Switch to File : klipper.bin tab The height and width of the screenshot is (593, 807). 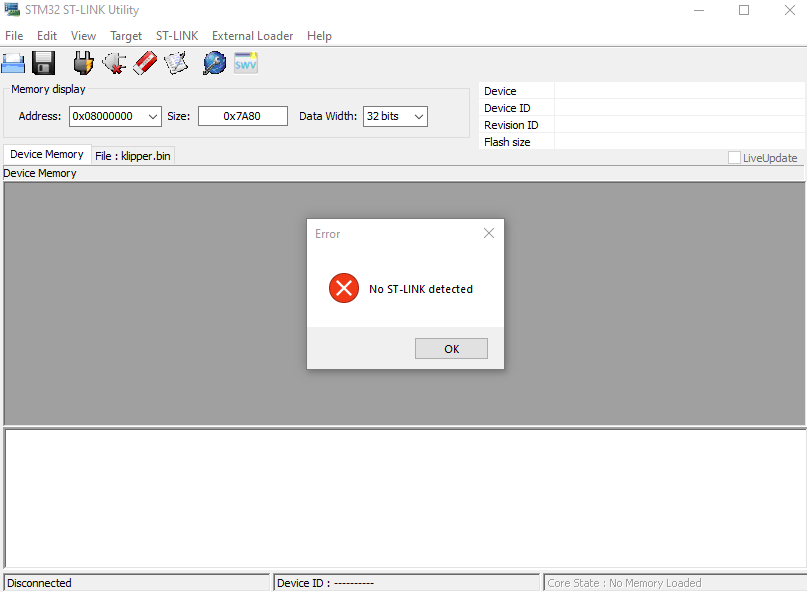pos(133,156)
